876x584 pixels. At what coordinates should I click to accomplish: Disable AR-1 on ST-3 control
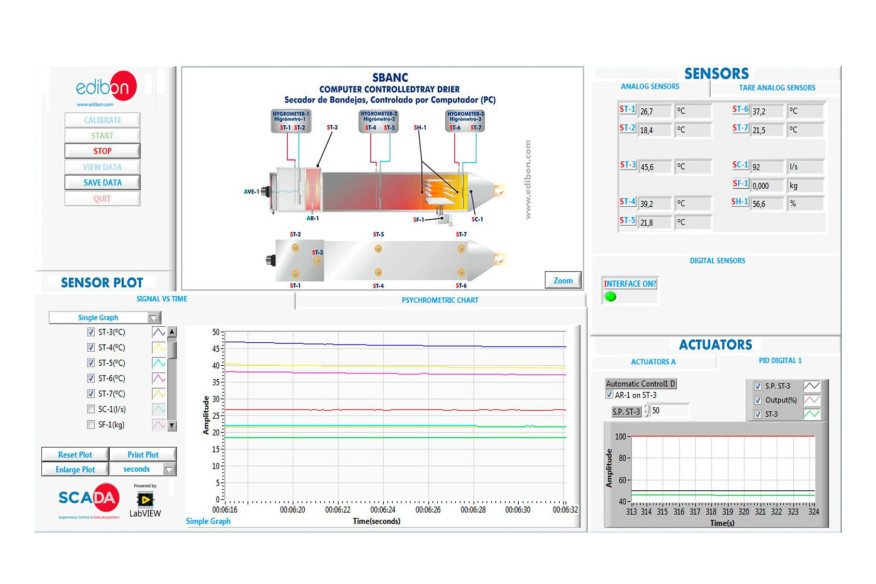[609, 396]
